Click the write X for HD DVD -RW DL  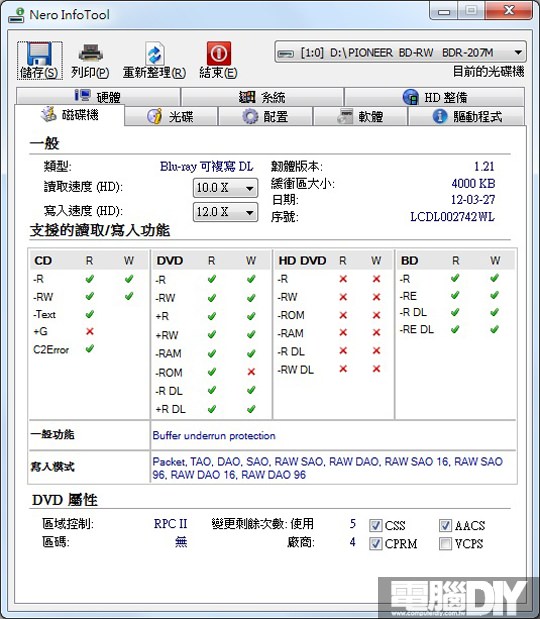(x=377, y=369)
